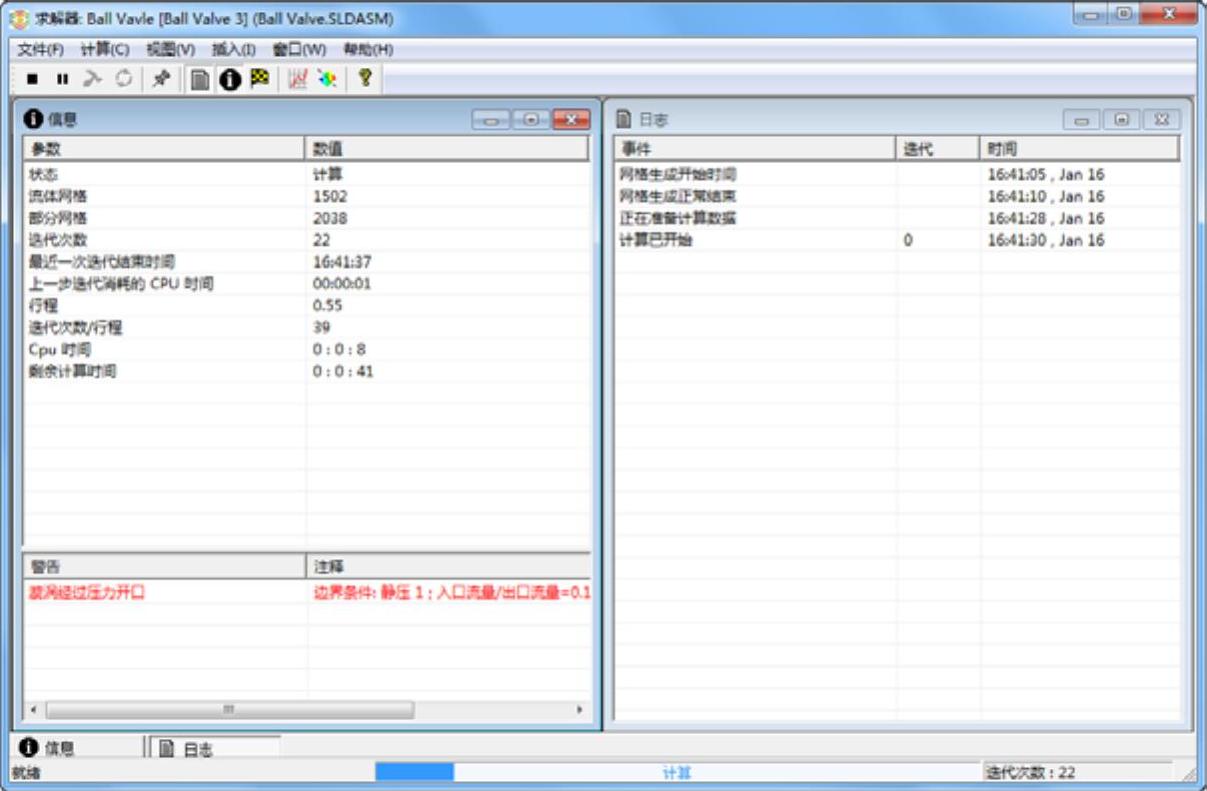
Task: Select the 剩余计算时间 row
Action: pyautogui.click(x=306, y=371)
